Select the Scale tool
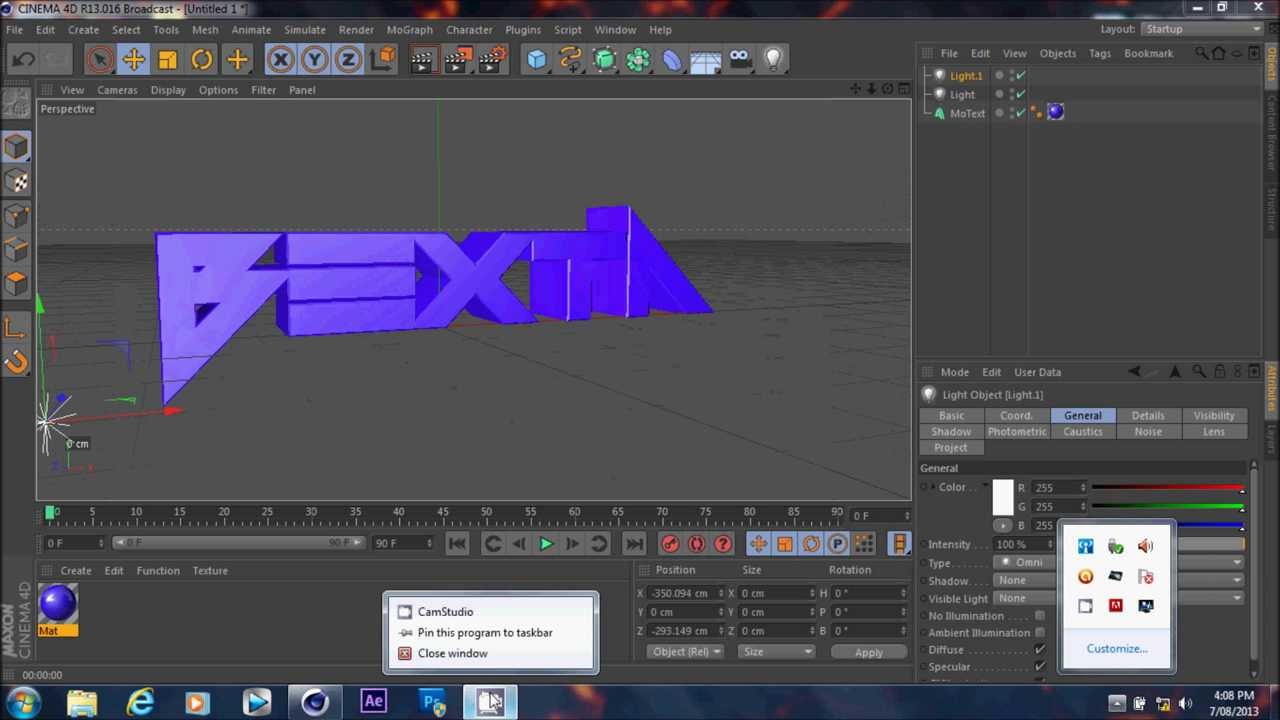This screenshot has height=720, width=1280. point(167,60)
